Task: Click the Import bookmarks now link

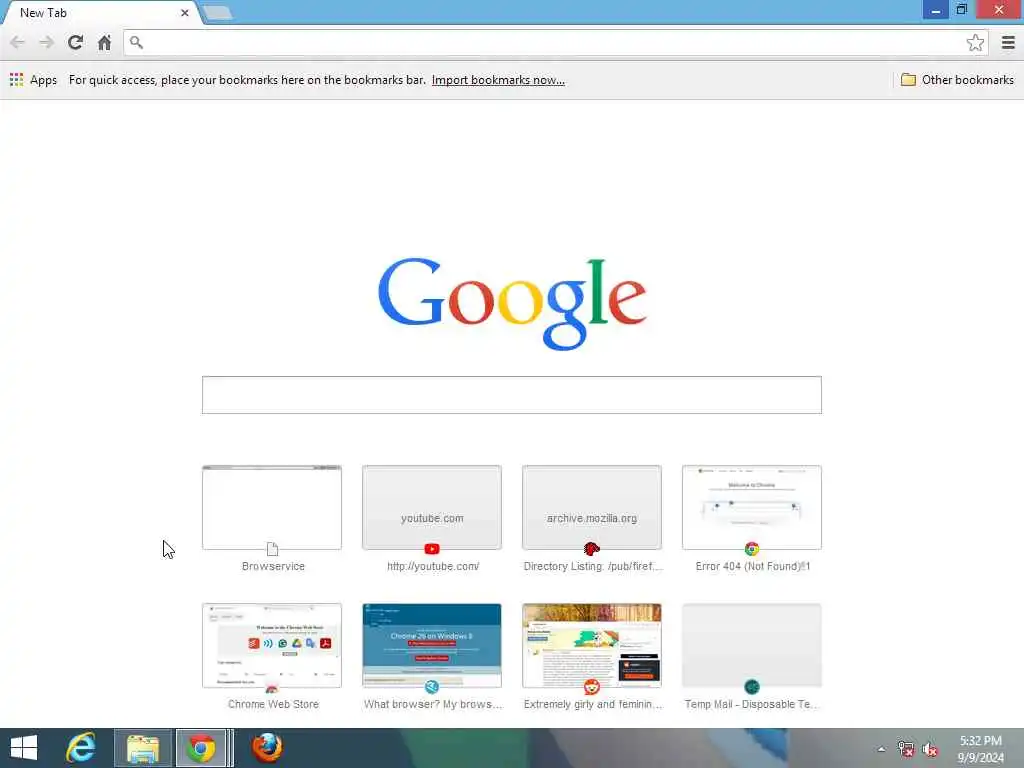Action: [x=498, y=80]
